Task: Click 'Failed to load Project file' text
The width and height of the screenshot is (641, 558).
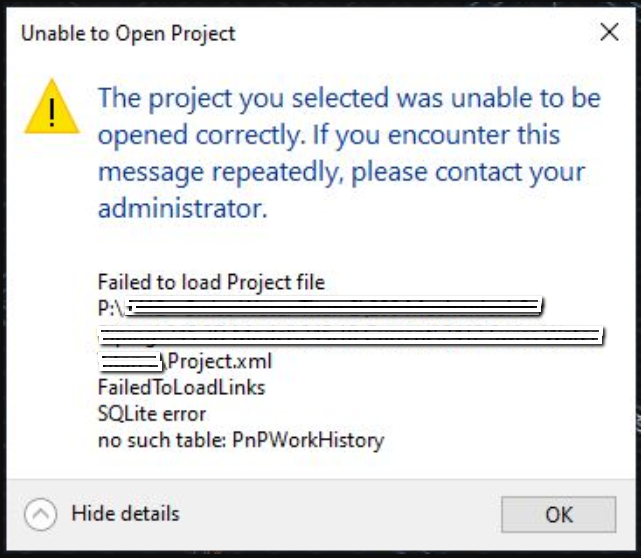Action: click(211, 282)
